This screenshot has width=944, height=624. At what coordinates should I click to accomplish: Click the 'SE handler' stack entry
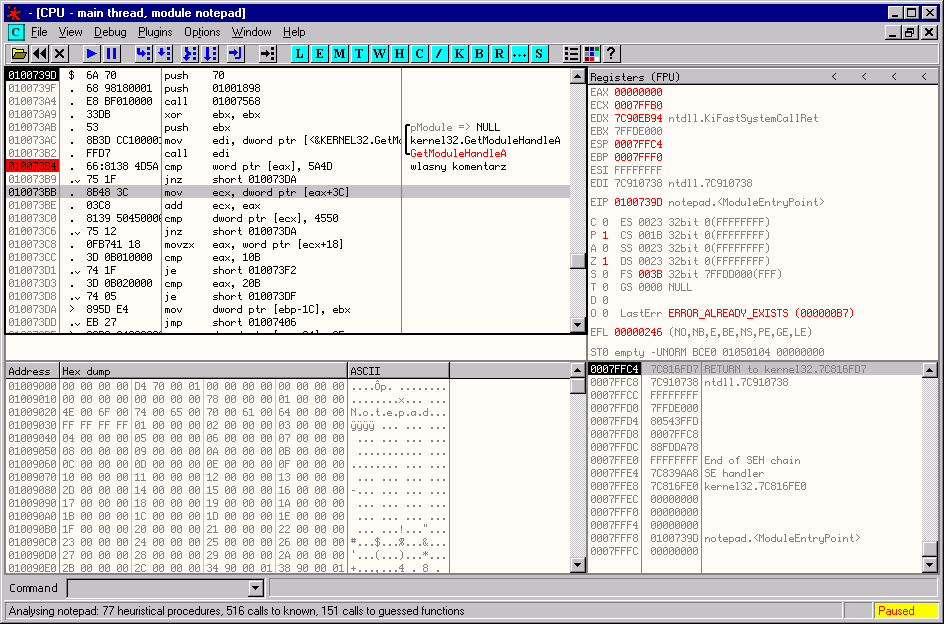point(734,473)
